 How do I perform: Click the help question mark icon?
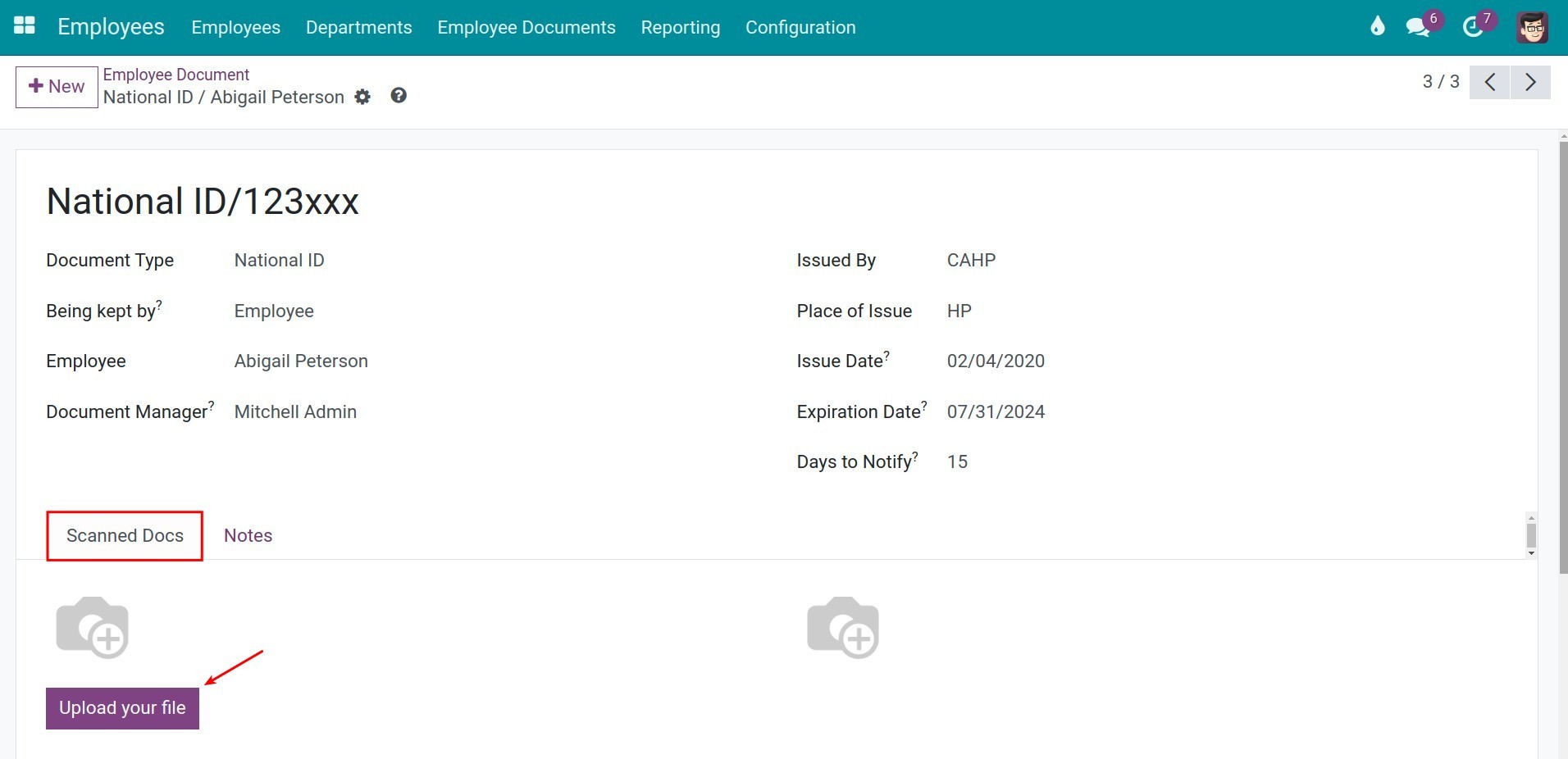tap(399, 96)
